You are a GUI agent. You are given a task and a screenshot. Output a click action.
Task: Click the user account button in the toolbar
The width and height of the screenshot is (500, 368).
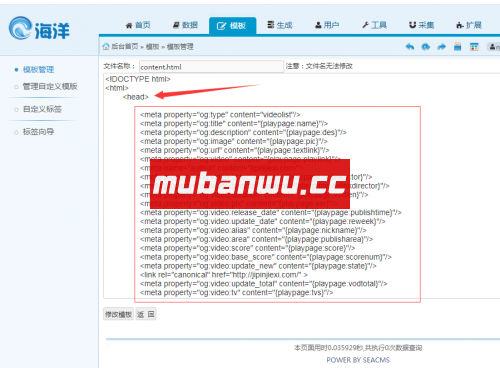click(x=493, y=47)
